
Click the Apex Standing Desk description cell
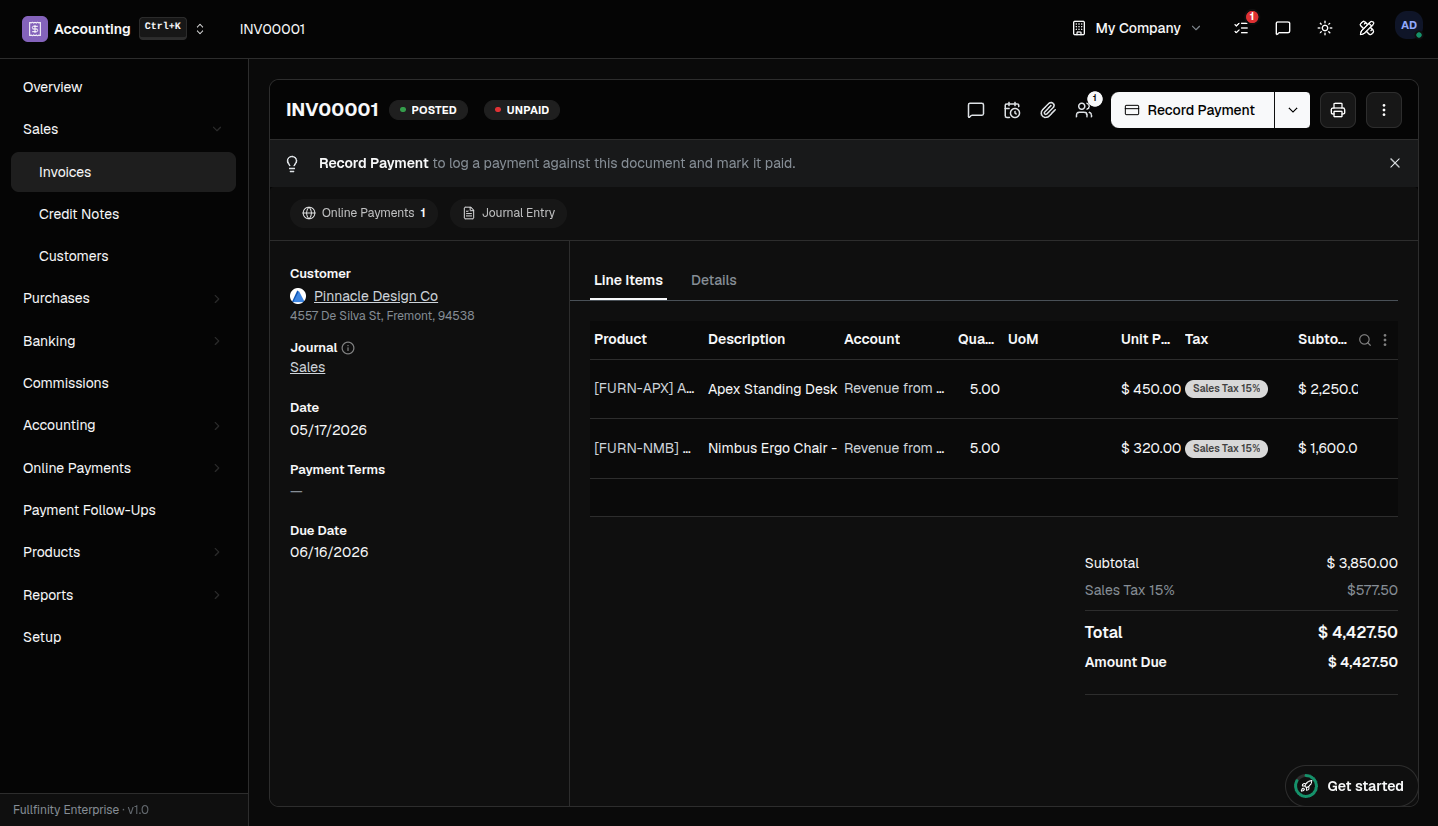(773, 389)
